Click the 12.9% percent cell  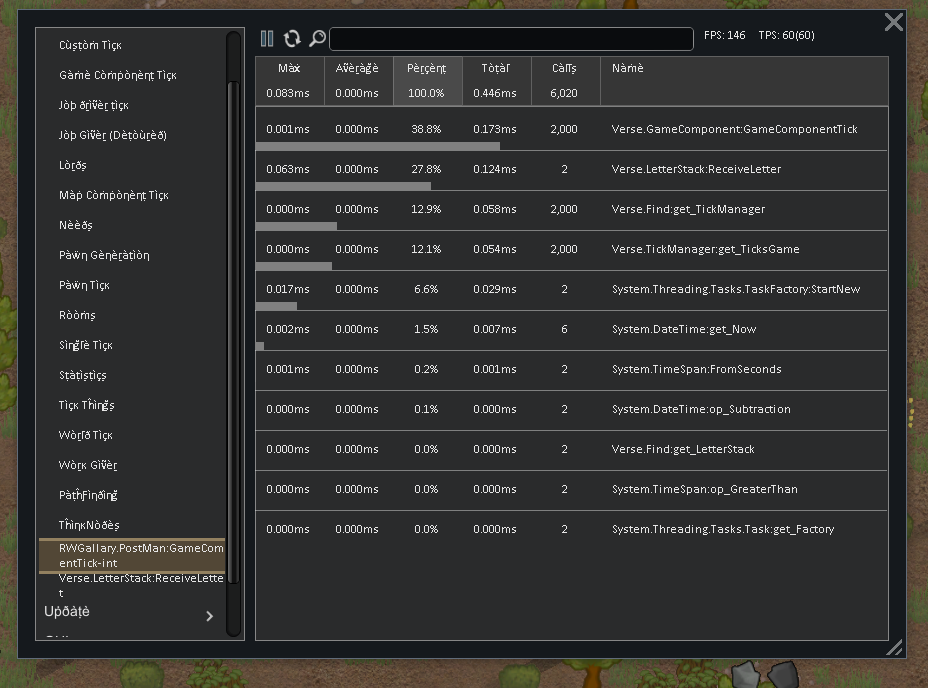click(426, 209)
